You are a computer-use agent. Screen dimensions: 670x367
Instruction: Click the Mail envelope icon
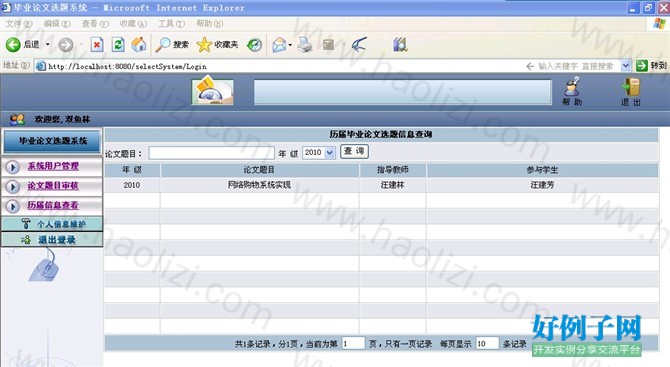(279, 44)
